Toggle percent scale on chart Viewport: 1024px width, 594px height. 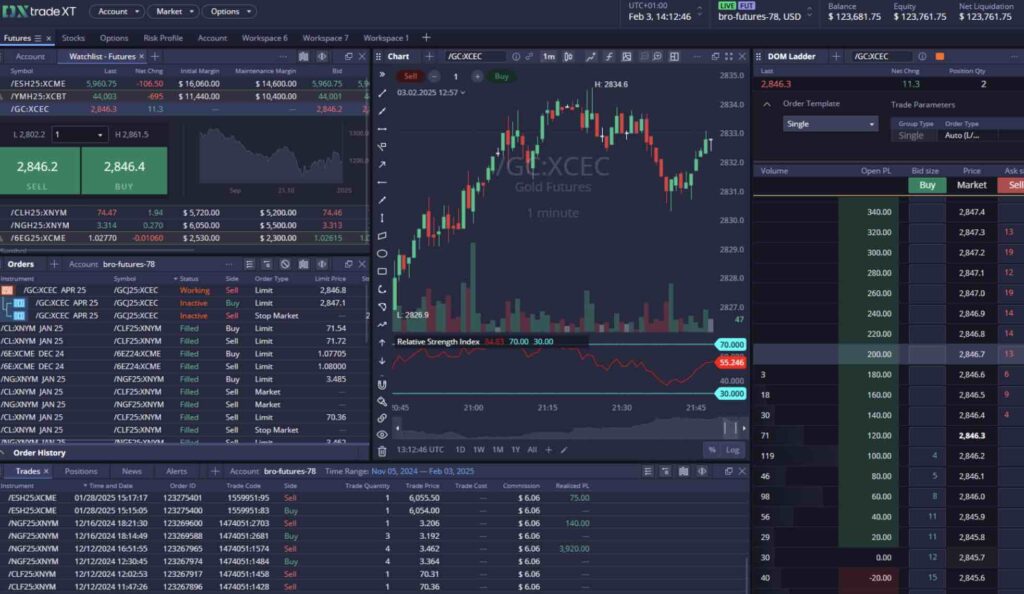[x=711, y=450]
